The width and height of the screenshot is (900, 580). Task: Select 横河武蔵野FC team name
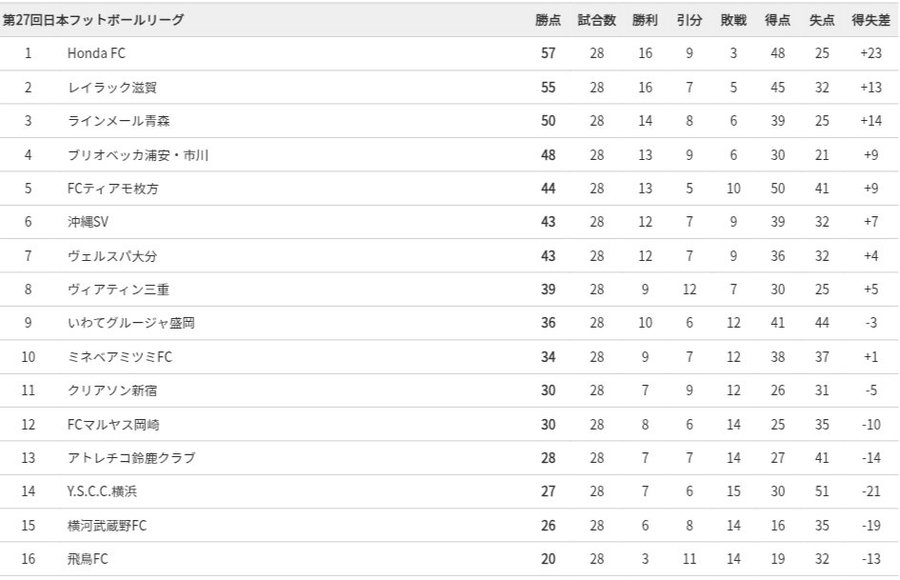pos(108,526)
